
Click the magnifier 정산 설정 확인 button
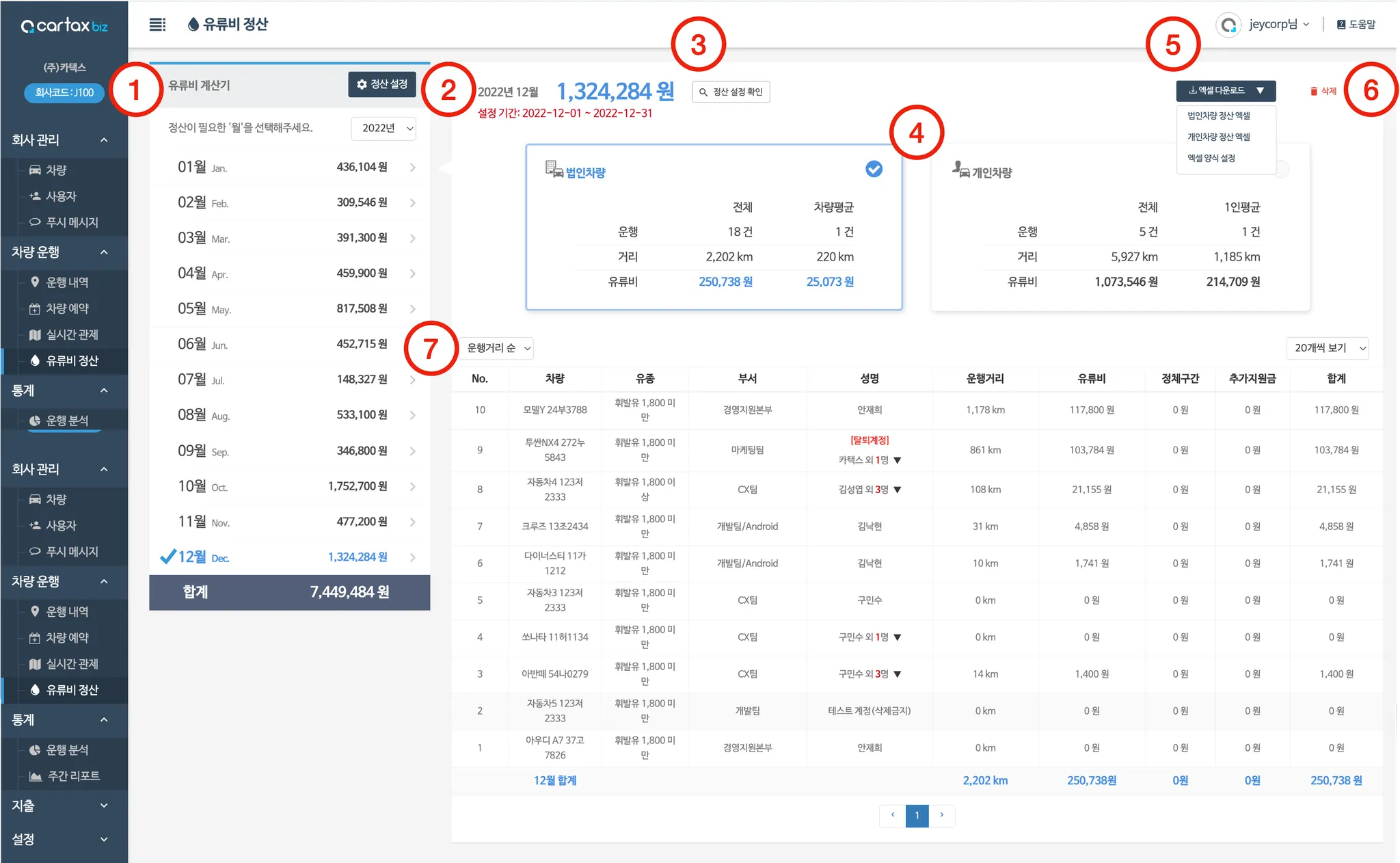pos(731,92)
